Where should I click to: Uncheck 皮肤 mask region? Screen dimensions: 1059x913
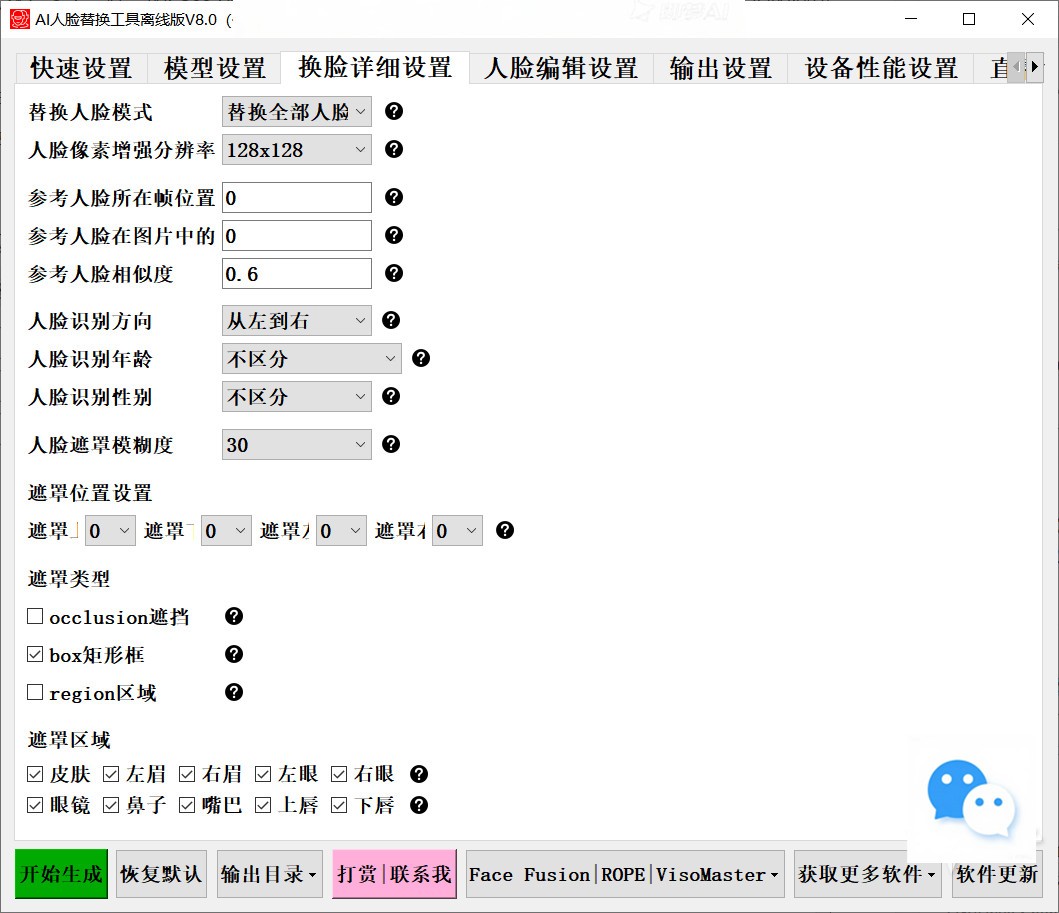coord(35,774)
